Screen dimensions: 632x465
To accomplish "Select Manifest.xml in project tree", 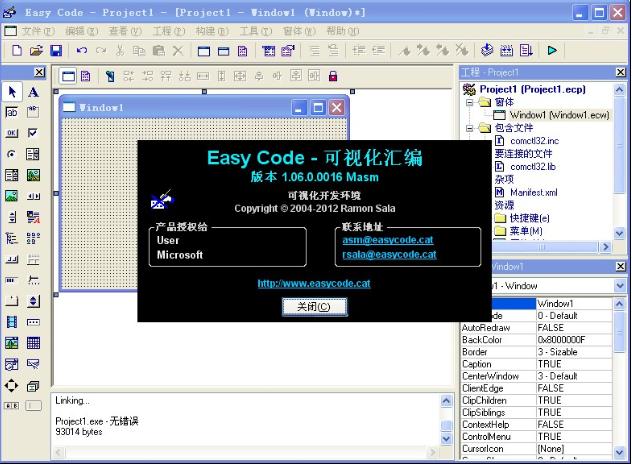I will click(x=534, y=193).
